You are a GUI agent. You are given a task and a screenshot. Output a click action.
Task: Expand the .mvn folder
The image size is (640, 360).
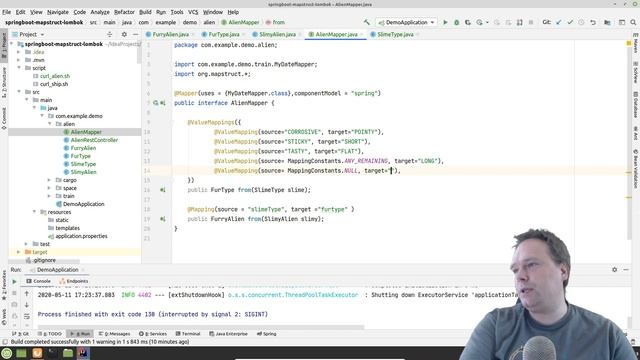19,60
